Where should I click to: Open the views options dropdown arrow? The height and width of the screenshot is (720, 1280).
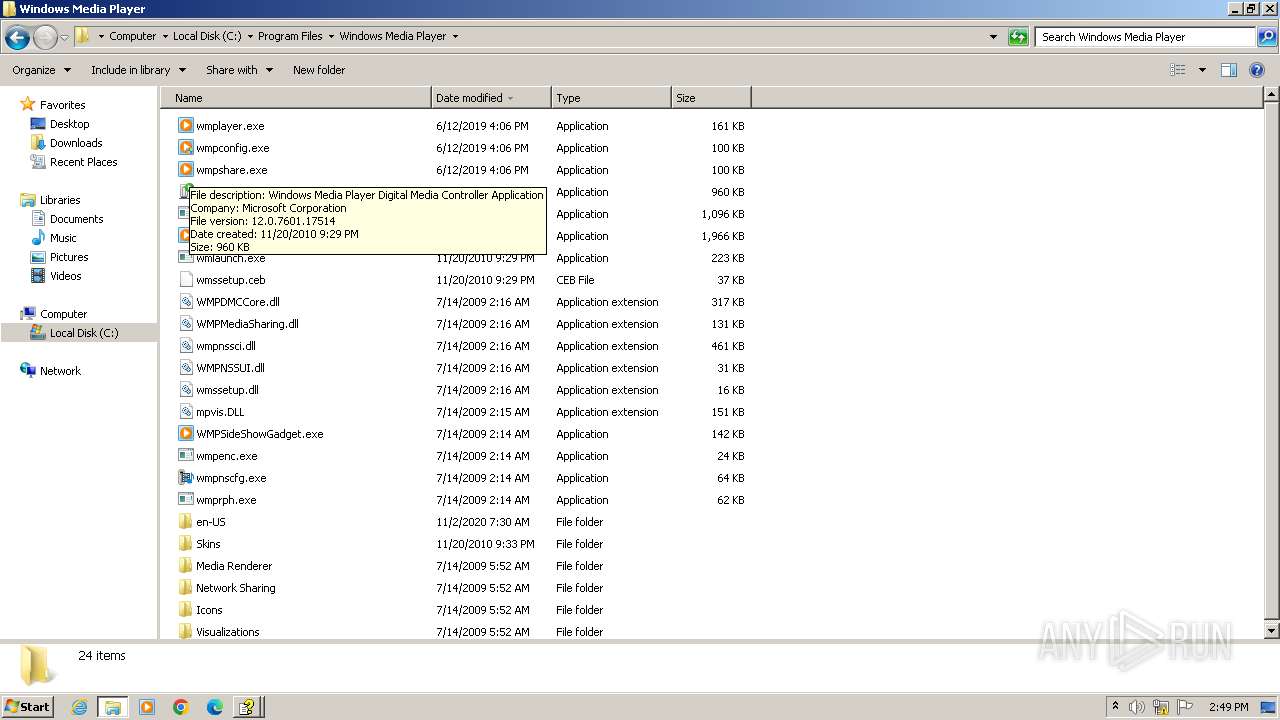coord(1202,70)
